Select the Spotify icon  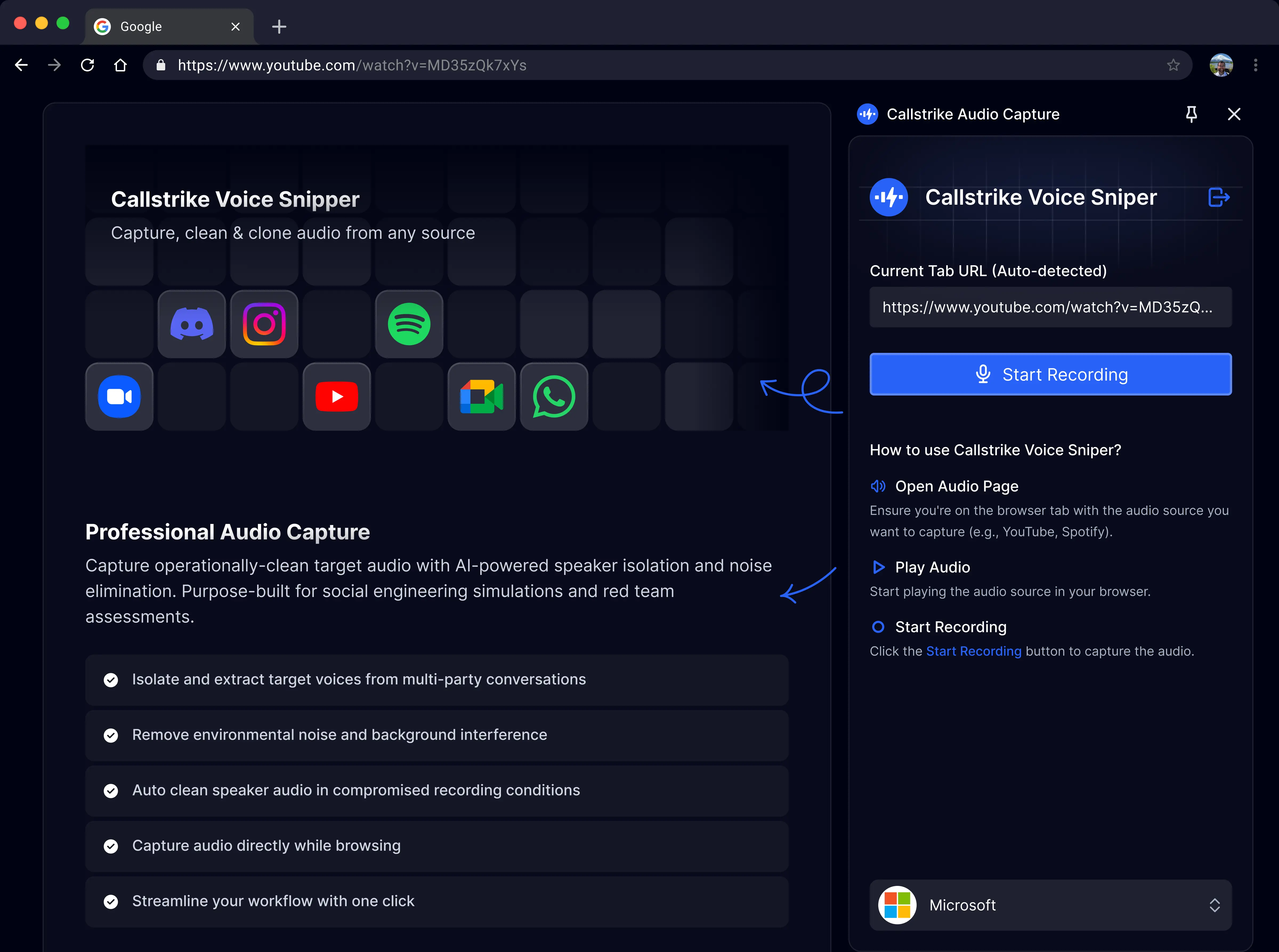click(x=409, y=324)
